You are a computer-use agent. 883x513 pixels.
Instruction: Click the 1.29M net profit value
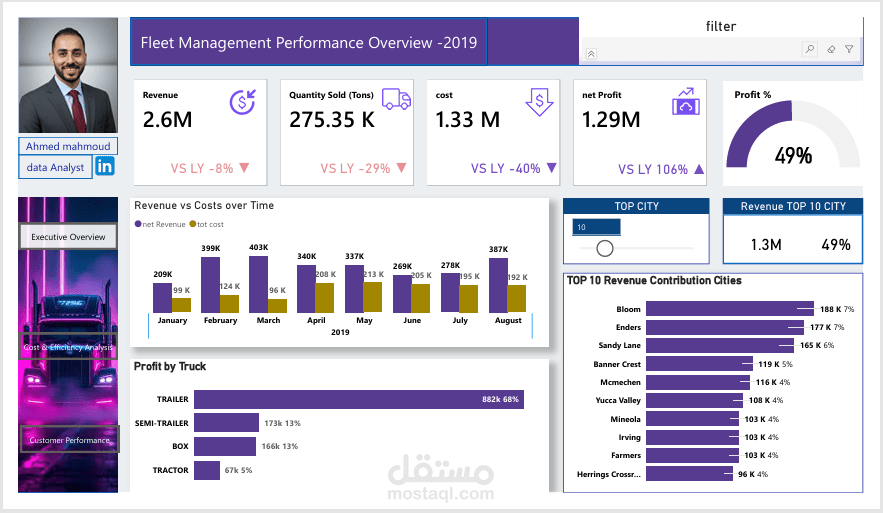point(611,119)
